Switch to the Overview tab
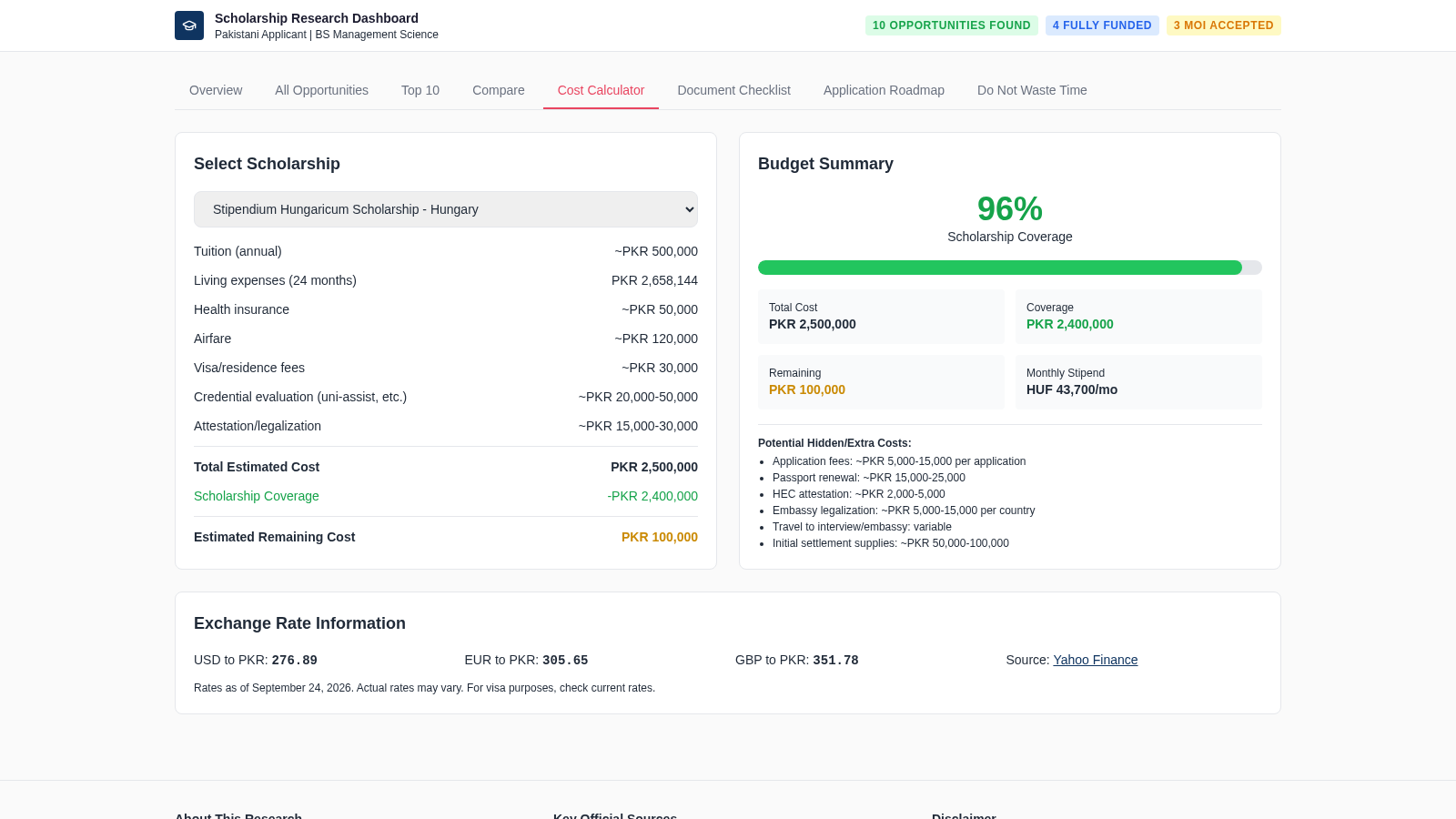This screenshot has width=1456, height=819. [x=216, y=90]
